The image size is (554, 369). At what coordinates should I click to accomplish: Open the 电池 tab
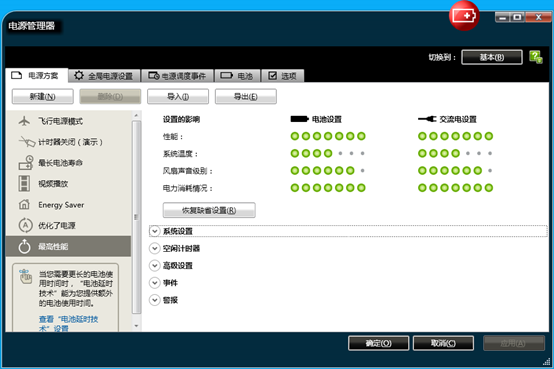(x=237, y=76)
